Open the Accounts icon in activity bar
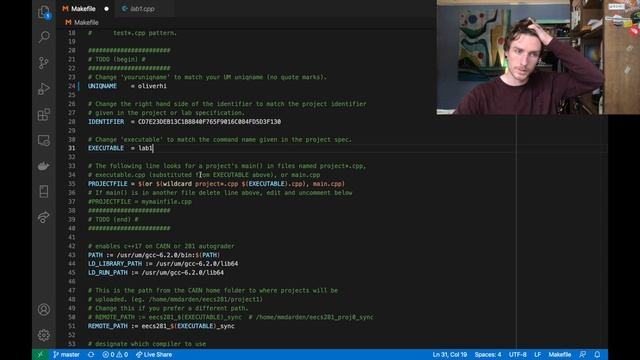This screenshot has width=640, height=360. (44, 309)
